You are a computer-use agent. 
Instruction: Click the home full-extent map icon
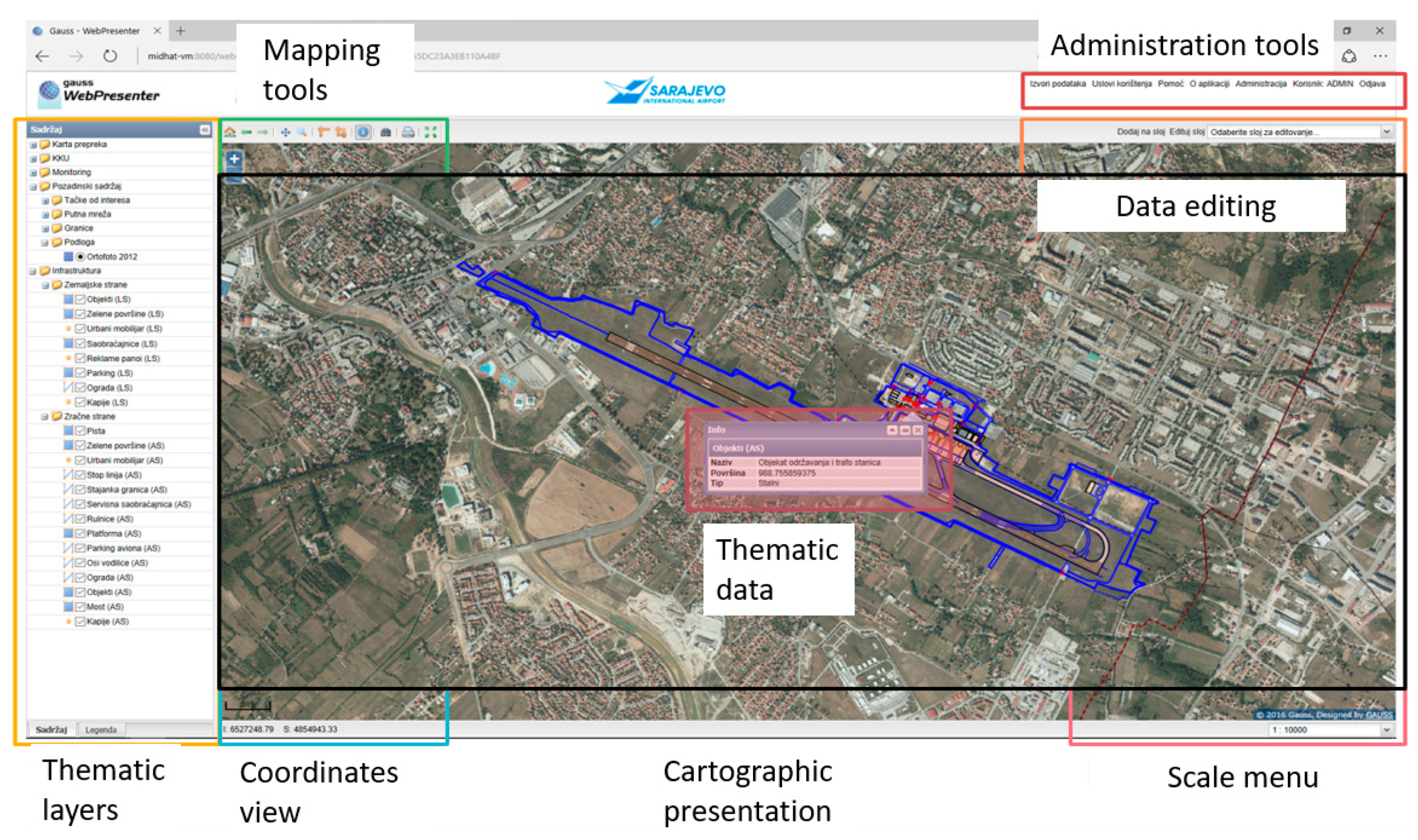230,133
